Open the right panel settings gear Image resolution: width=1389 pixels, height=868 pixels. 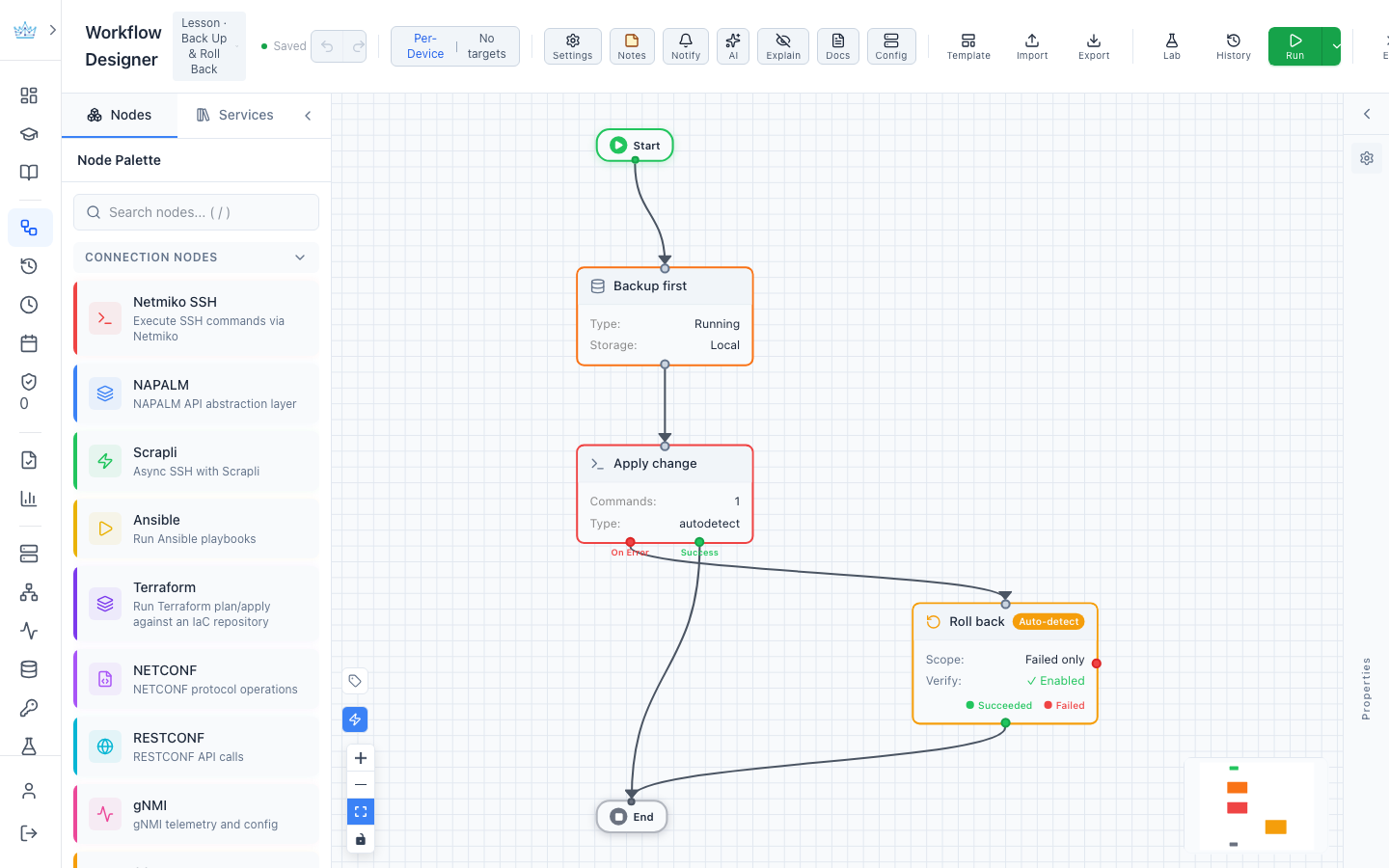(x=1367, y=158)
